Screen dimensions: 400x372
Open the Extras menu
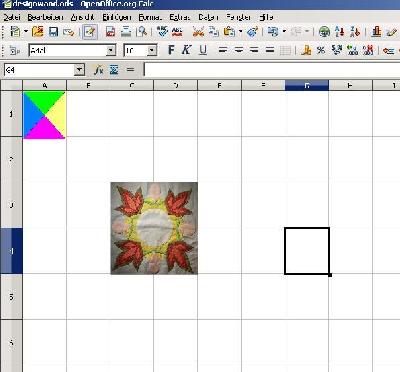click(179, 17)
